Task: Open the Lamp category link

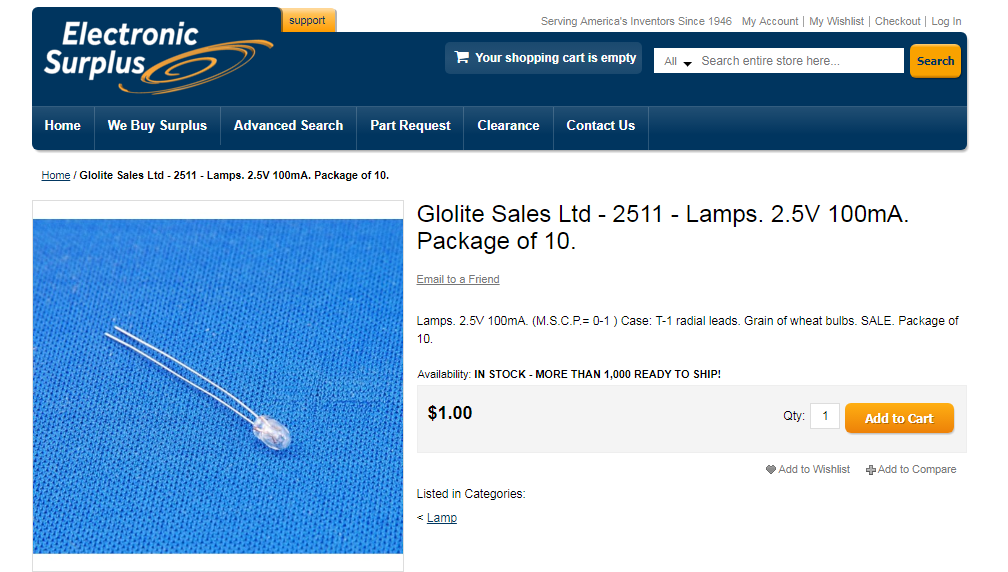Action: pyautogui.click(x=442, y=518)
